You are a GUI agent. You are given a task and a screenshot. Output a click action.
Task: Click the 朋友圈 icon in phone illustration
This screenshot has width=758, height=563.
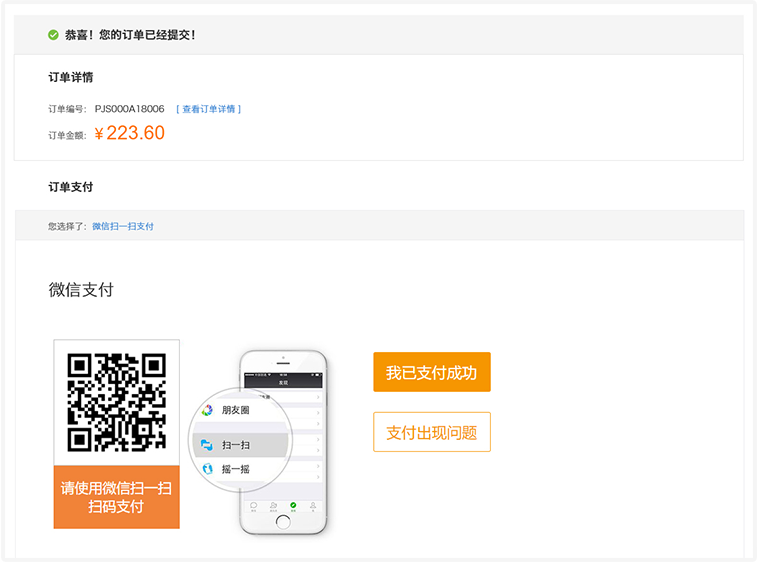point(207,410)
